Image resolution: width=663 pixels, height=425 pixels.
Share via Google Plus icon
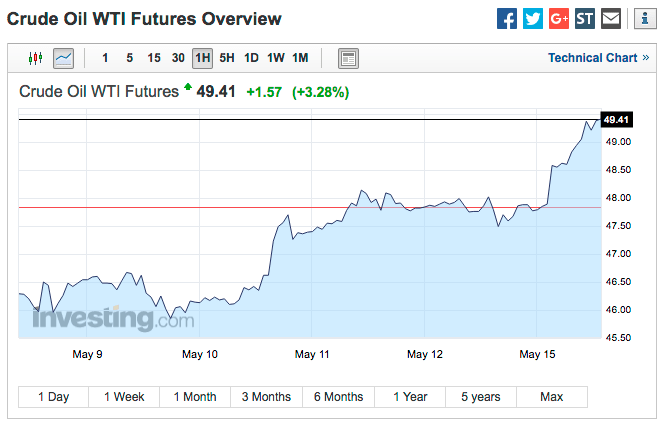tap(559, 18)
